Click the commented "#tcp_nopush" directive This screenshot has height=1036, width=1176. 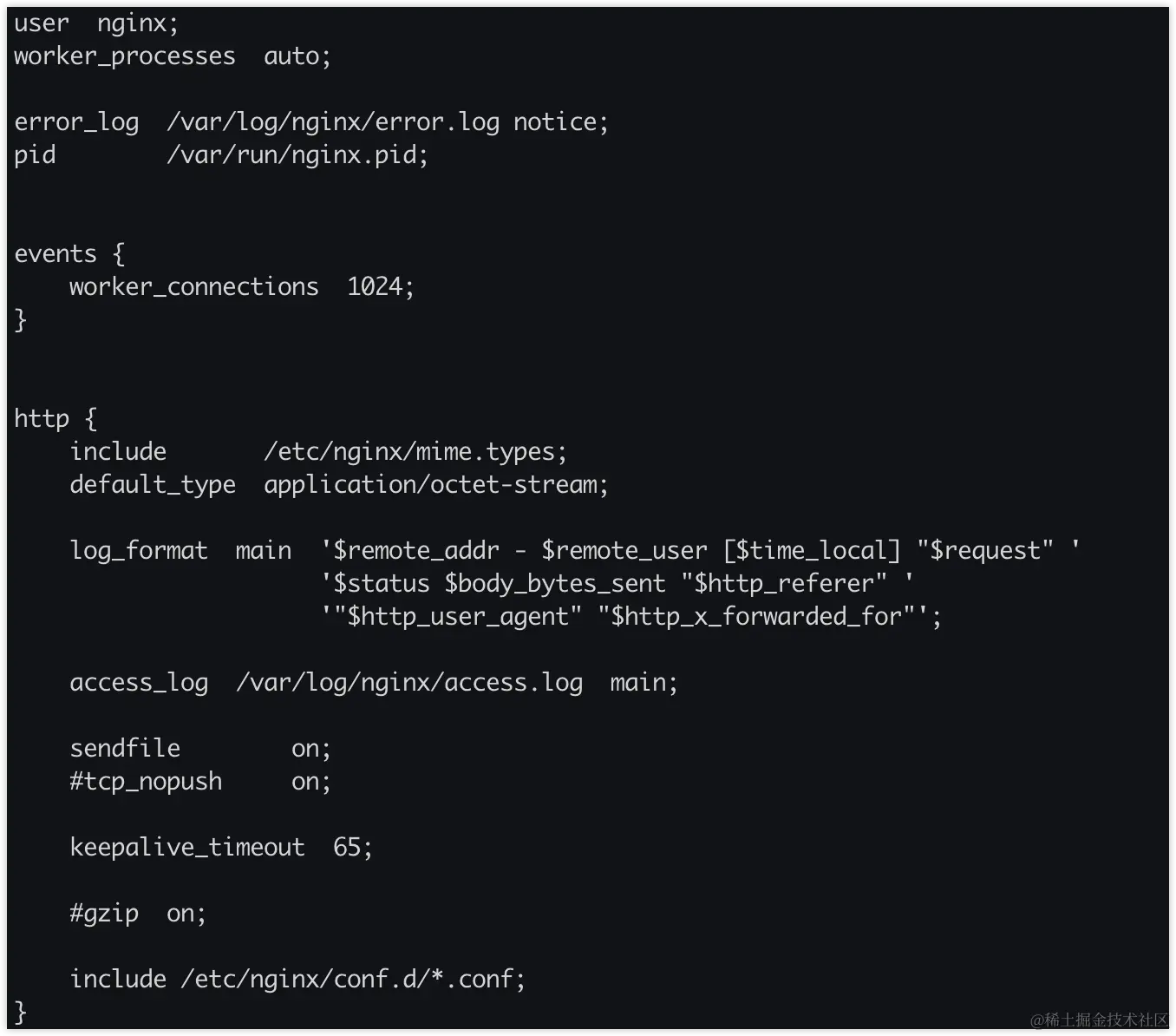click(x=146, y=782)
